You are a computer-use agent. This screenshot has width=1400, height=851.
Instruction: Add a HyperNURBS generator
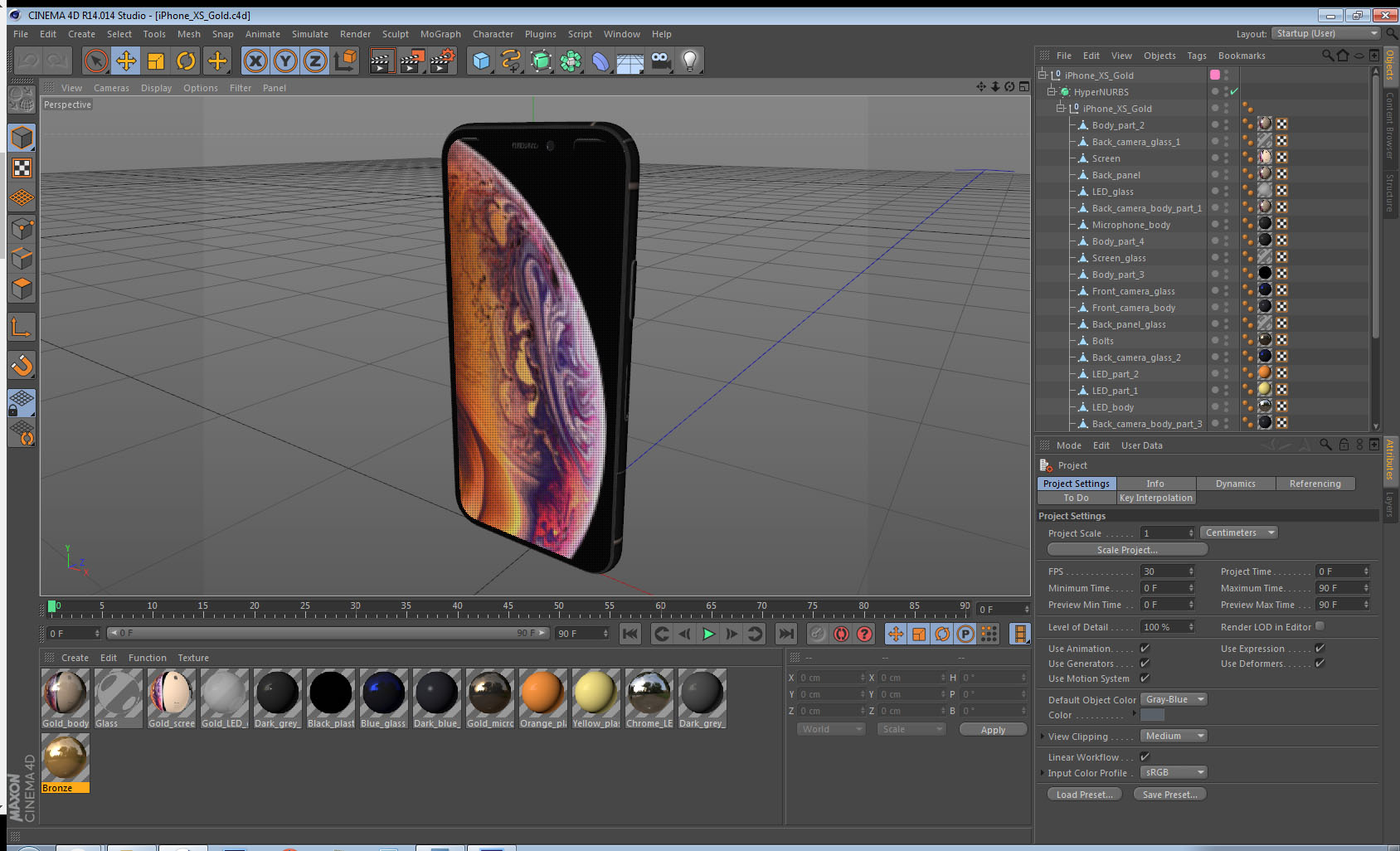[x=541, y=61]
